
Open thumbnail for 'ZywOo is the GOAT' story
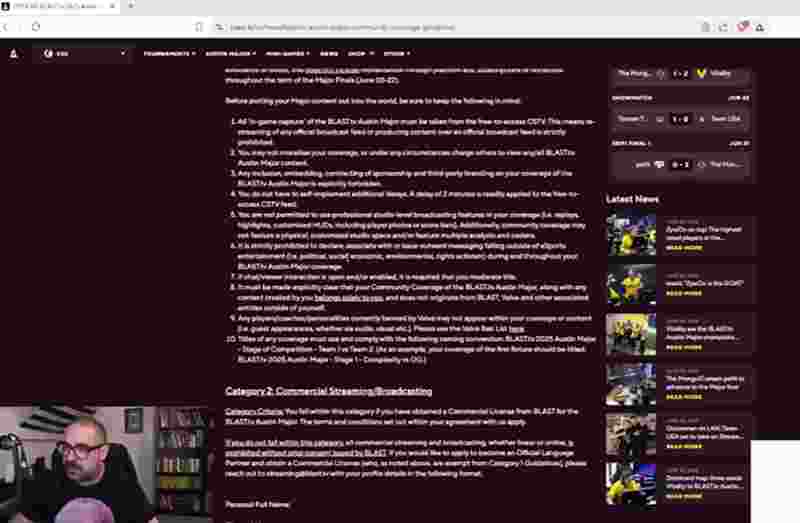[x=631, y=284]
